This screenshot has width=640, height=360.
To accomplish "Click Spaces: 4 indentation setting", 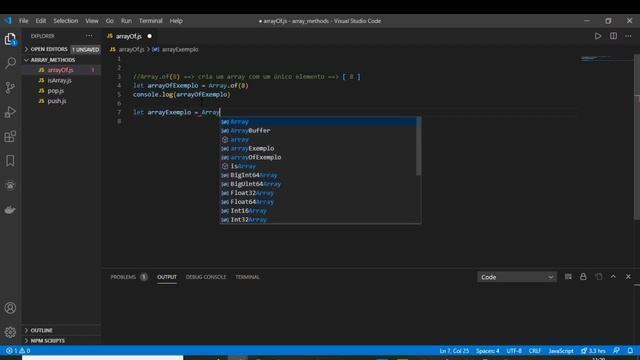I will (487, 351).
